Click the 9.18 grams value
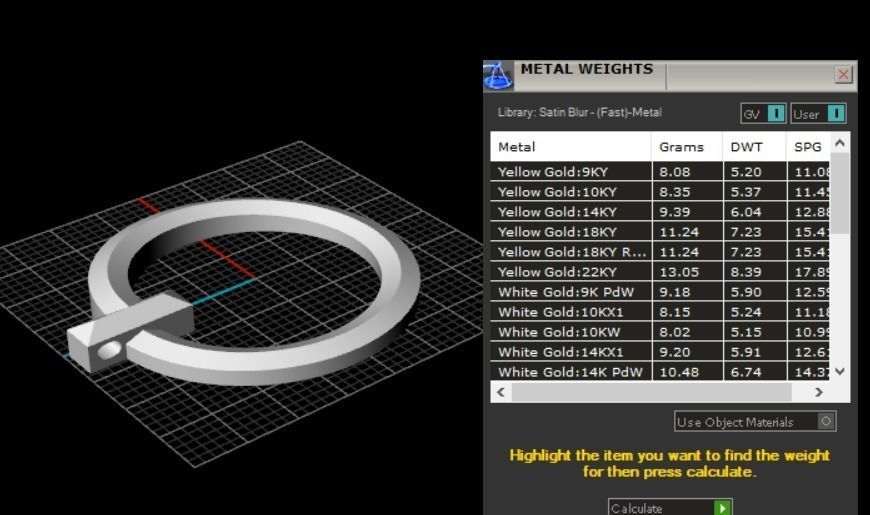 click(x=675, y=292)
